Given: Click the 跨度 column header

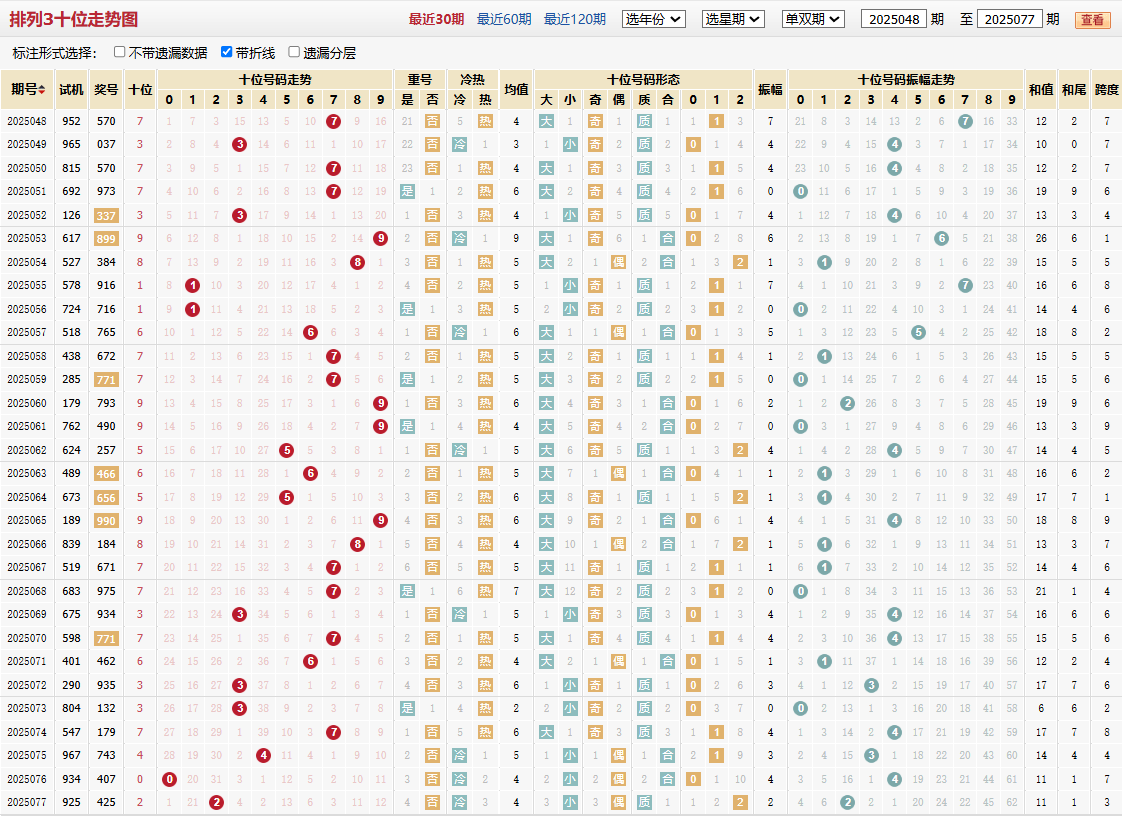Looking at the screenshot, I should pyautogui.click(x=1107, y=89).
